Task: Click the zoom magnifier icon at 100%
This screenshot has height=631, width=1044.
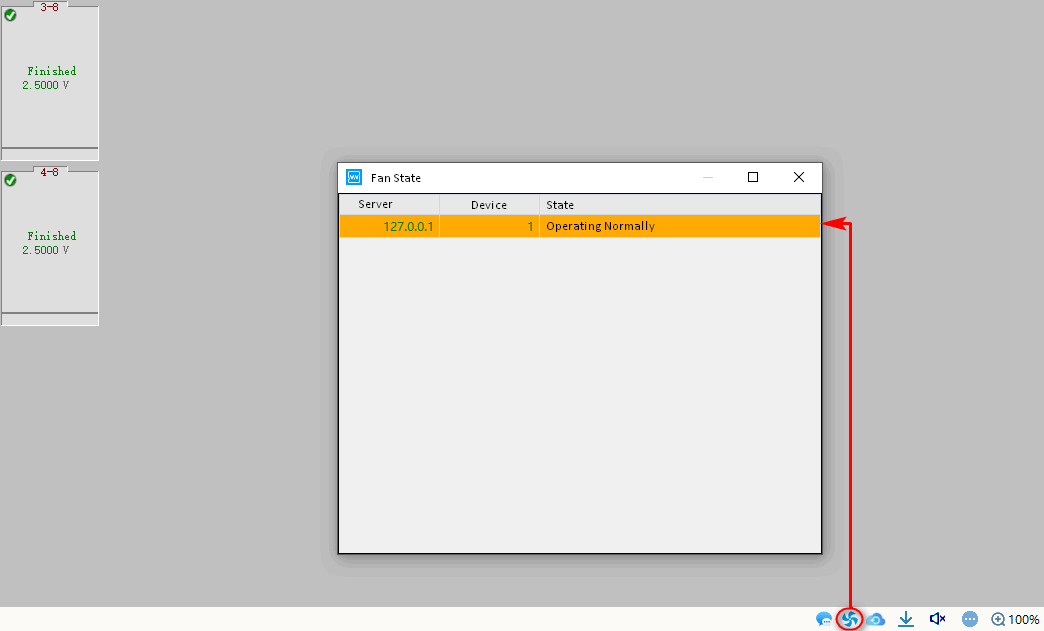Action: coord(998,620)
